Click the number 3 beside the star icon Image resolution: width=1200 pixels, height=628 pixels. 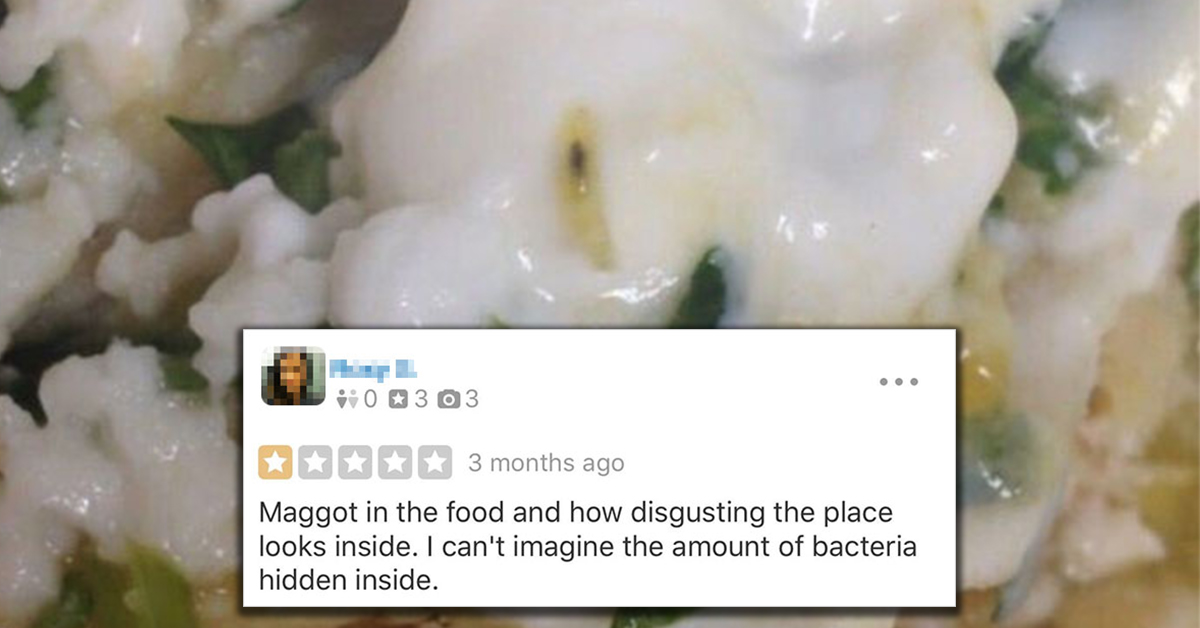(421, 399)
